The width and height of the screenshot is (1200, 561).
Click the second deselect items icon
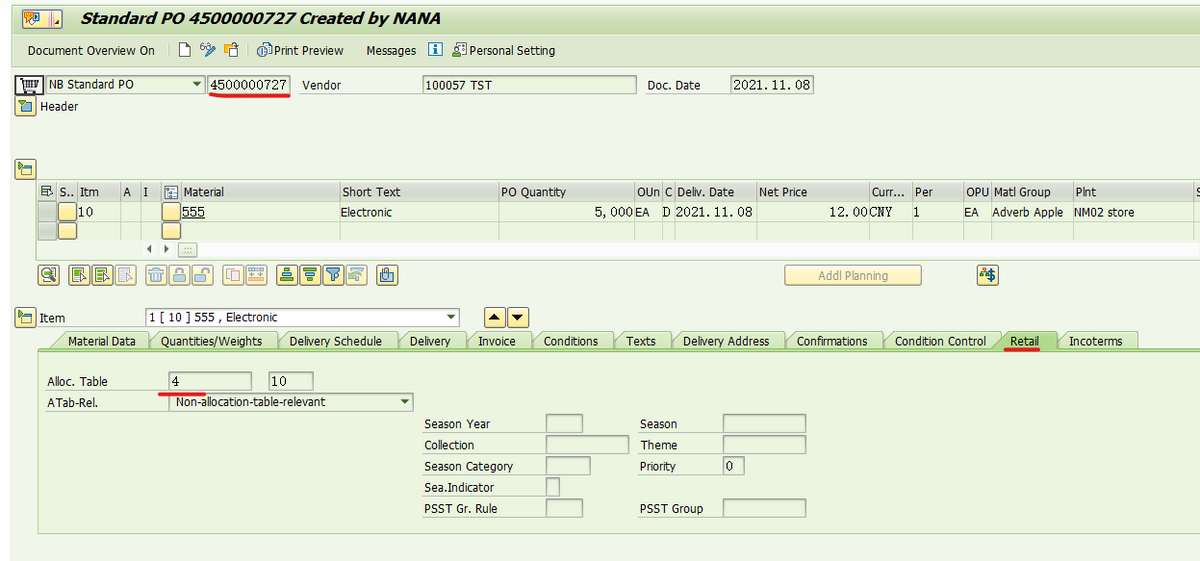[103, 275]
